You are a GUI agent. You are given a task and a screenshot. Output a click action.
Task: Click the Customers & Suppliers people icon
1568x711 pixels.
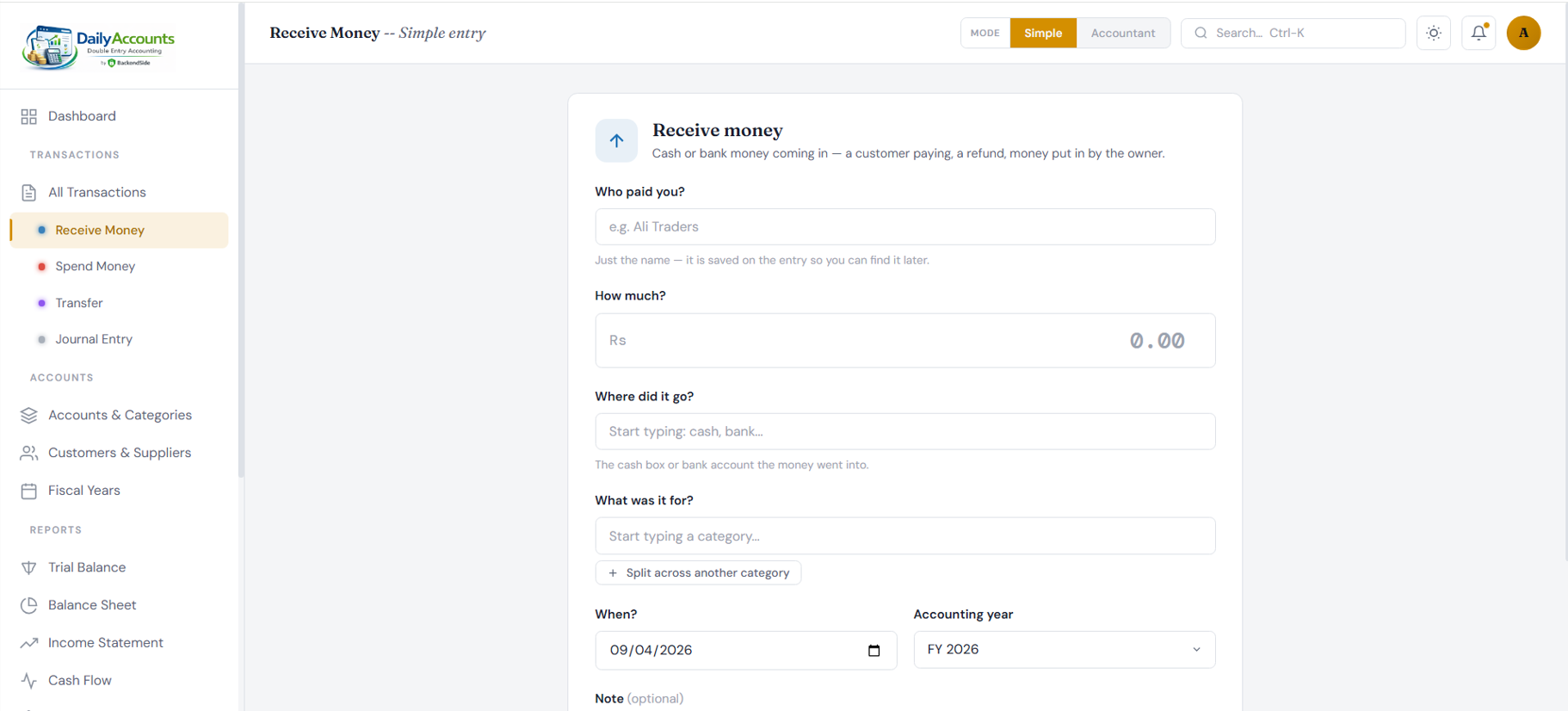coord(29,453)
